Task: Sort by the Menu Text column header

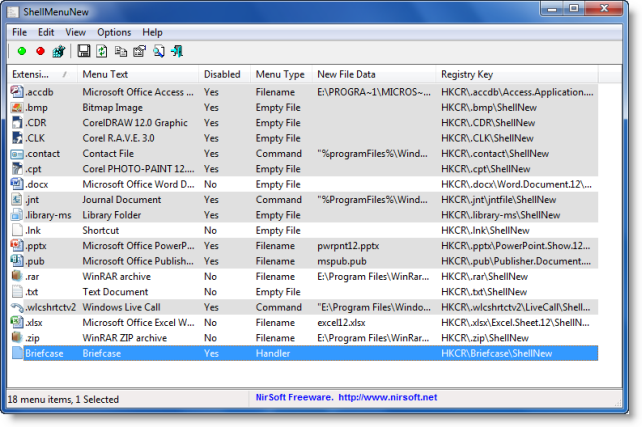Action: (138, 74)
